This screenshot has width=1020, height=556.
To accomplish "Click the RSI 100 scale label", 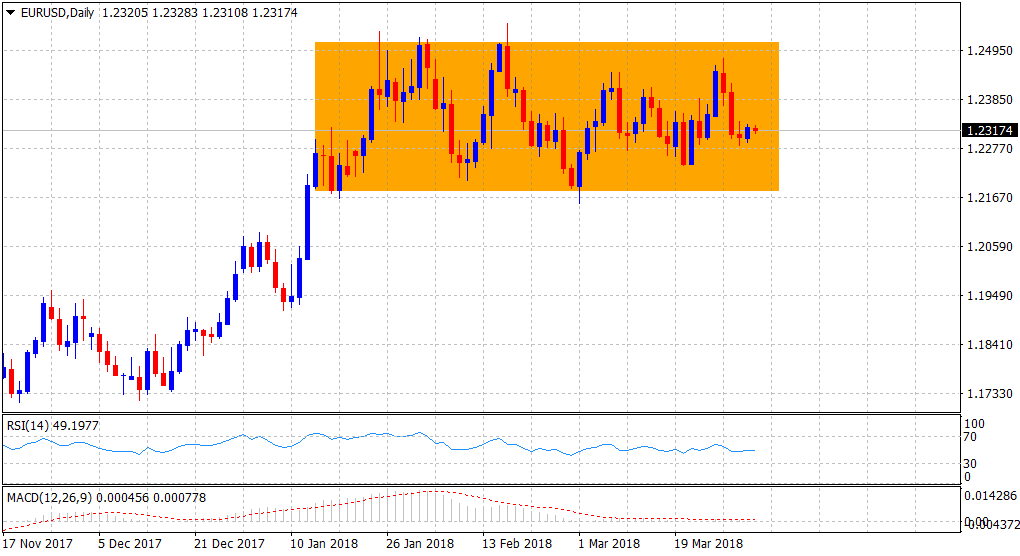I will [x=974, y=424].
